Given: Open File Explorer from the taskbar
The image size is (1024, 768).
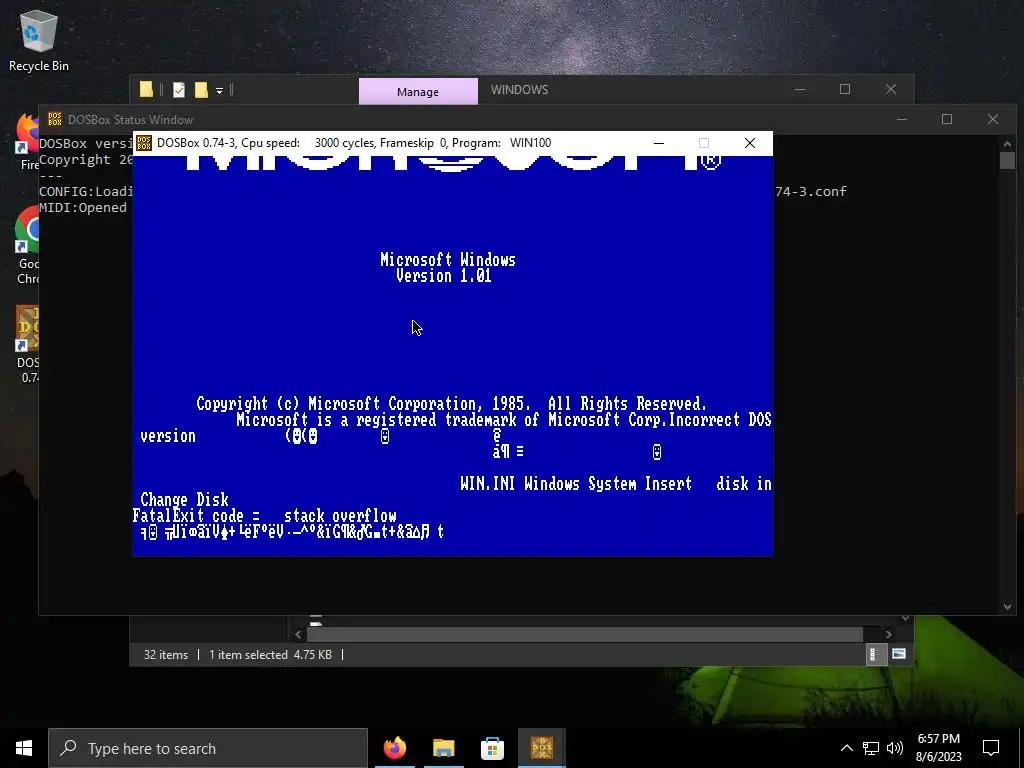Looking at the screenshot, I should click(x=443, y=748).
